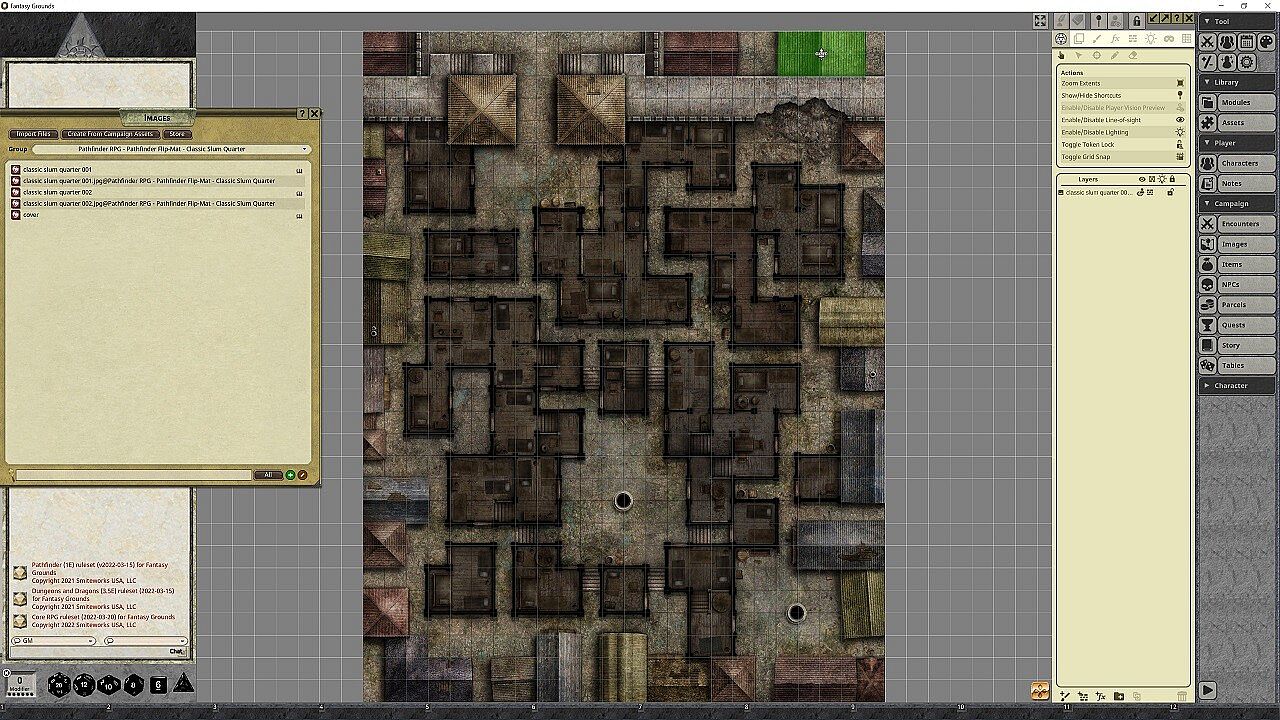Open the gear options tool
This screenshot has width=1280, height=720.
point(1246,62)
